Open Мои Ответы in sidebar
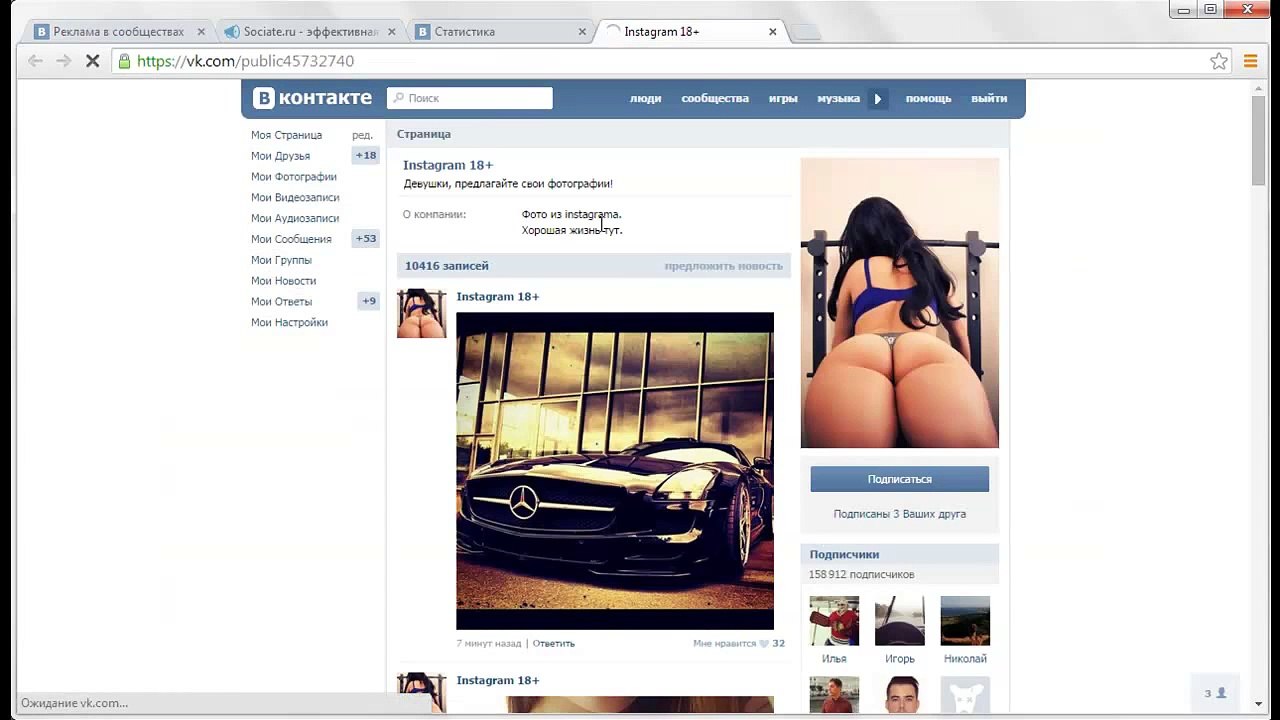This screenshot has height=720, width=1280. (x=282, y=302)
